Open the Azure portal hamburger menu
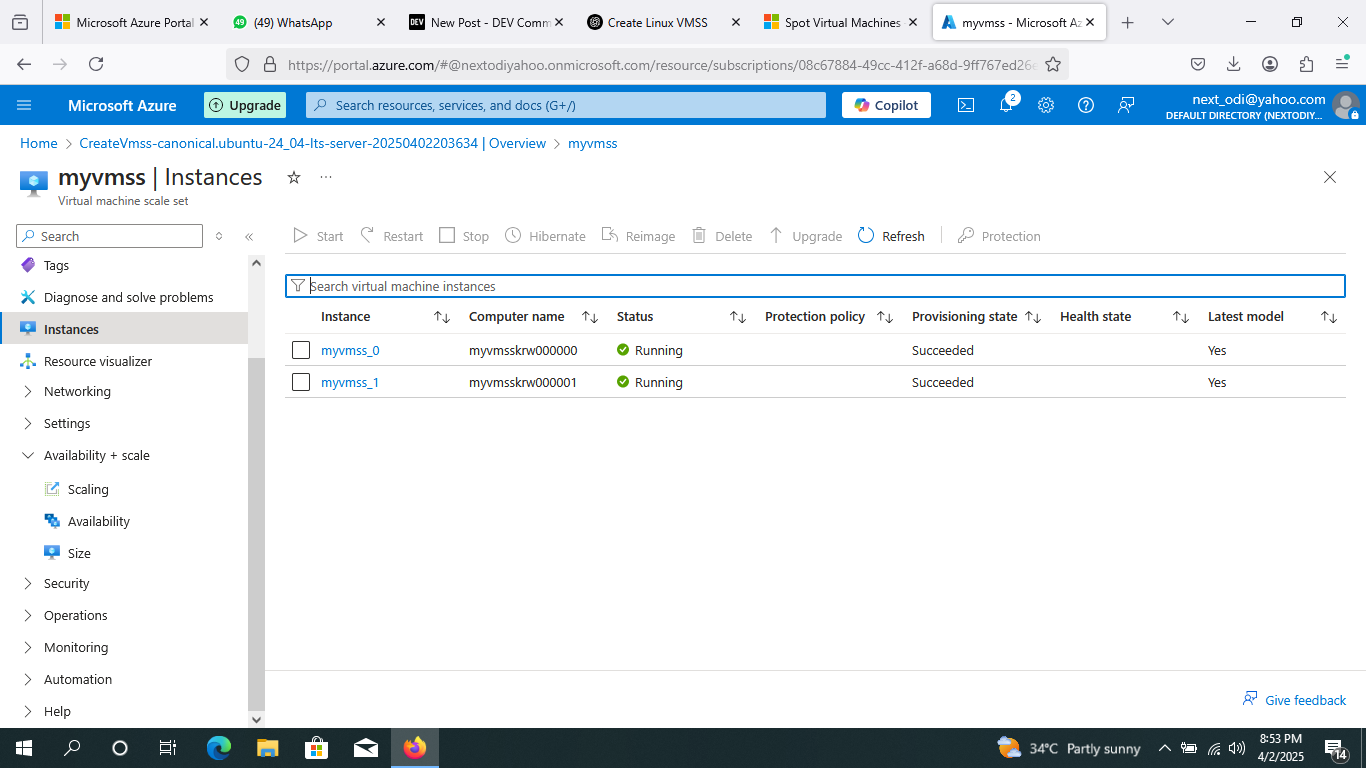The height and width of the screenshot is (768, 1366). click(x=25, y=105)
